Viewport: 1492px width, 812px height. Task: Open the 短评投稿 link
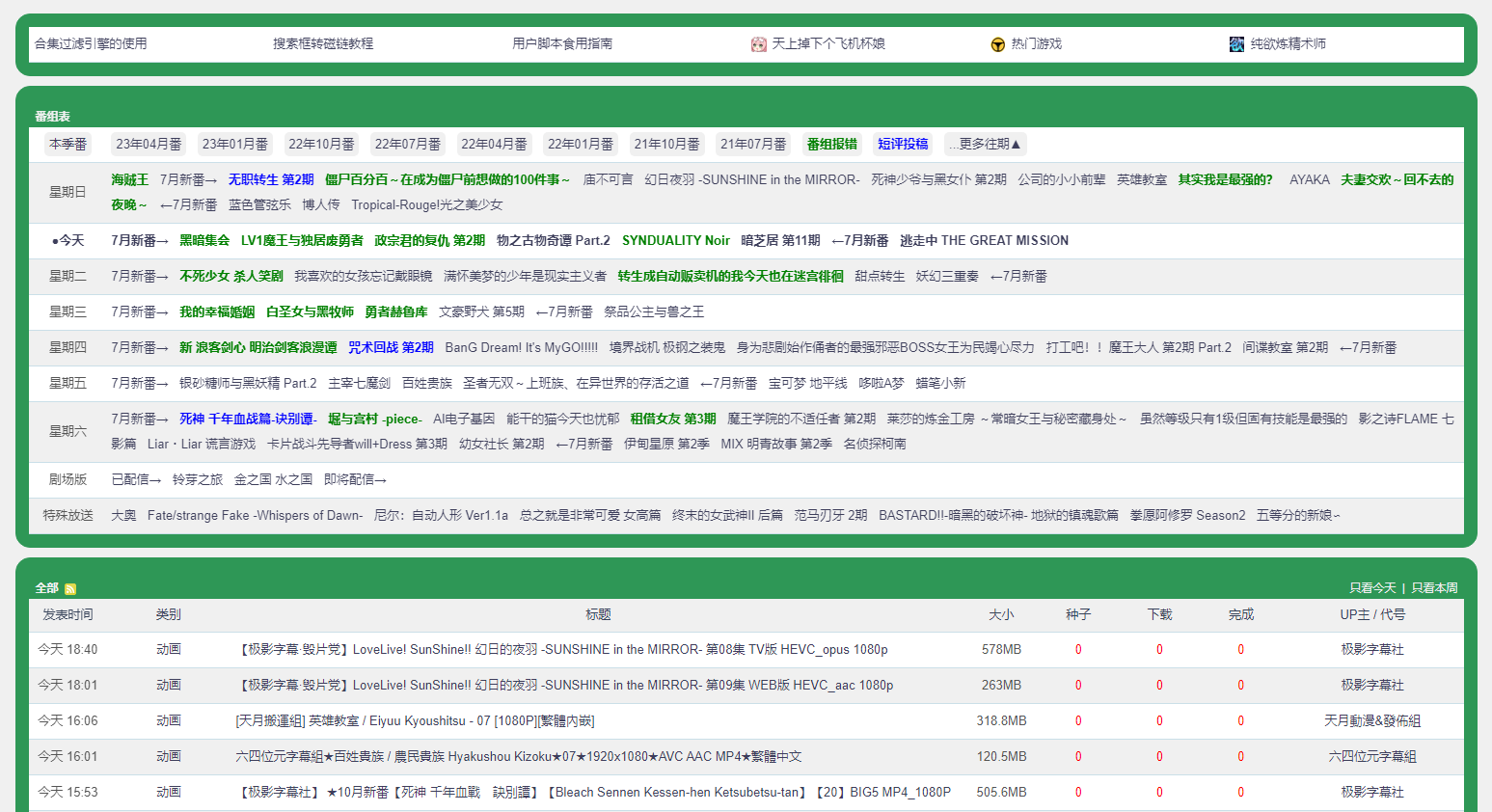pyautogui.click(x=903, y=145)
